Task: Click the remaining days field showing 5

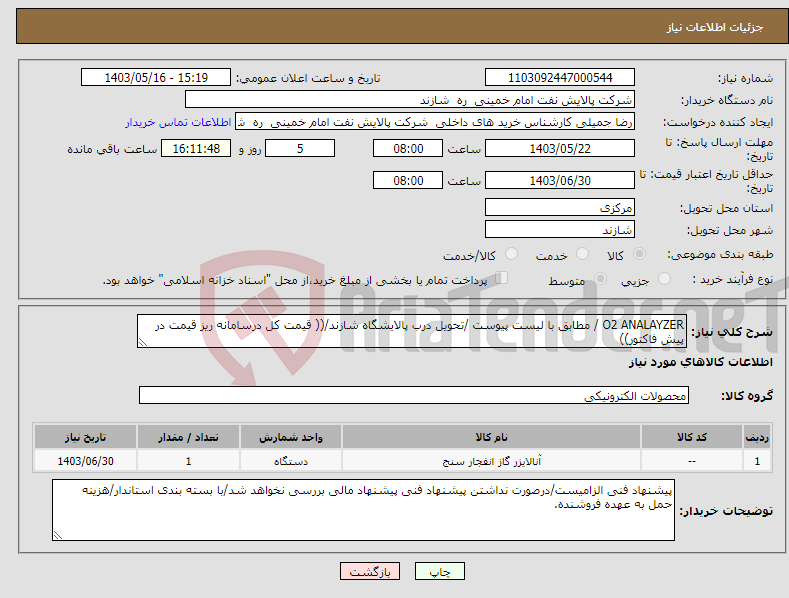Action: 300,148
